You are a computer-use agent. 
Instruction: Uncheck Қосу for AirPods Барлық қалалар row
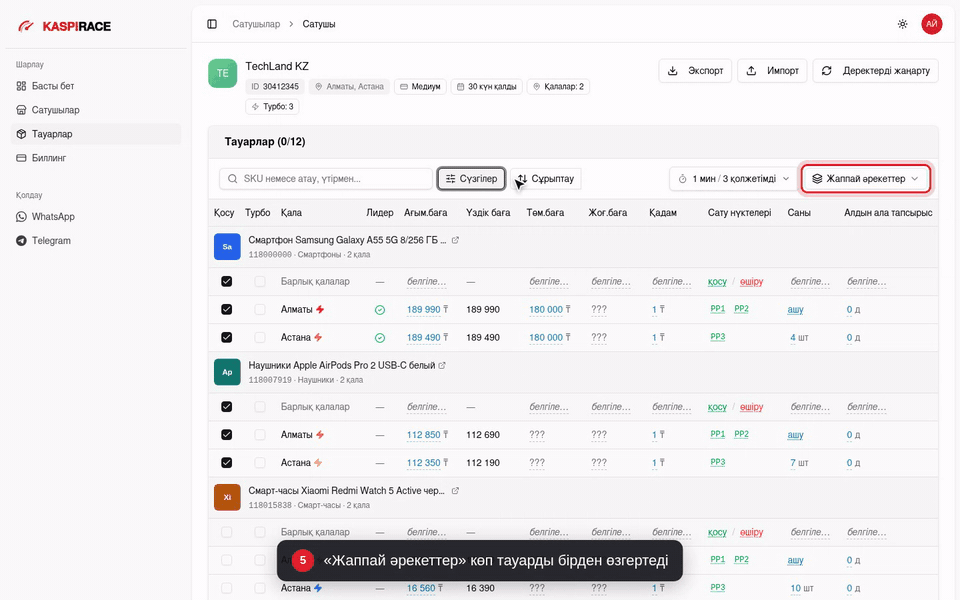(x=227, y=407)
